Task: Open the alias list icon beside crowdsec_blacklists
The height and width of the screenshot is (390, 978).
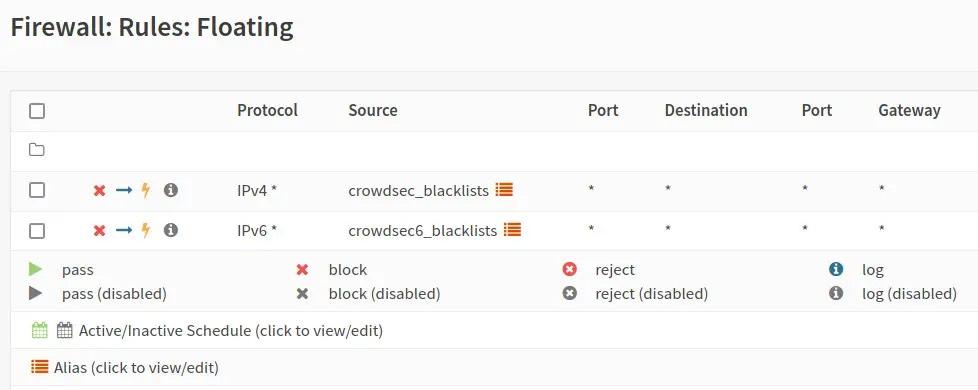Action: click(x=504, y=189)
